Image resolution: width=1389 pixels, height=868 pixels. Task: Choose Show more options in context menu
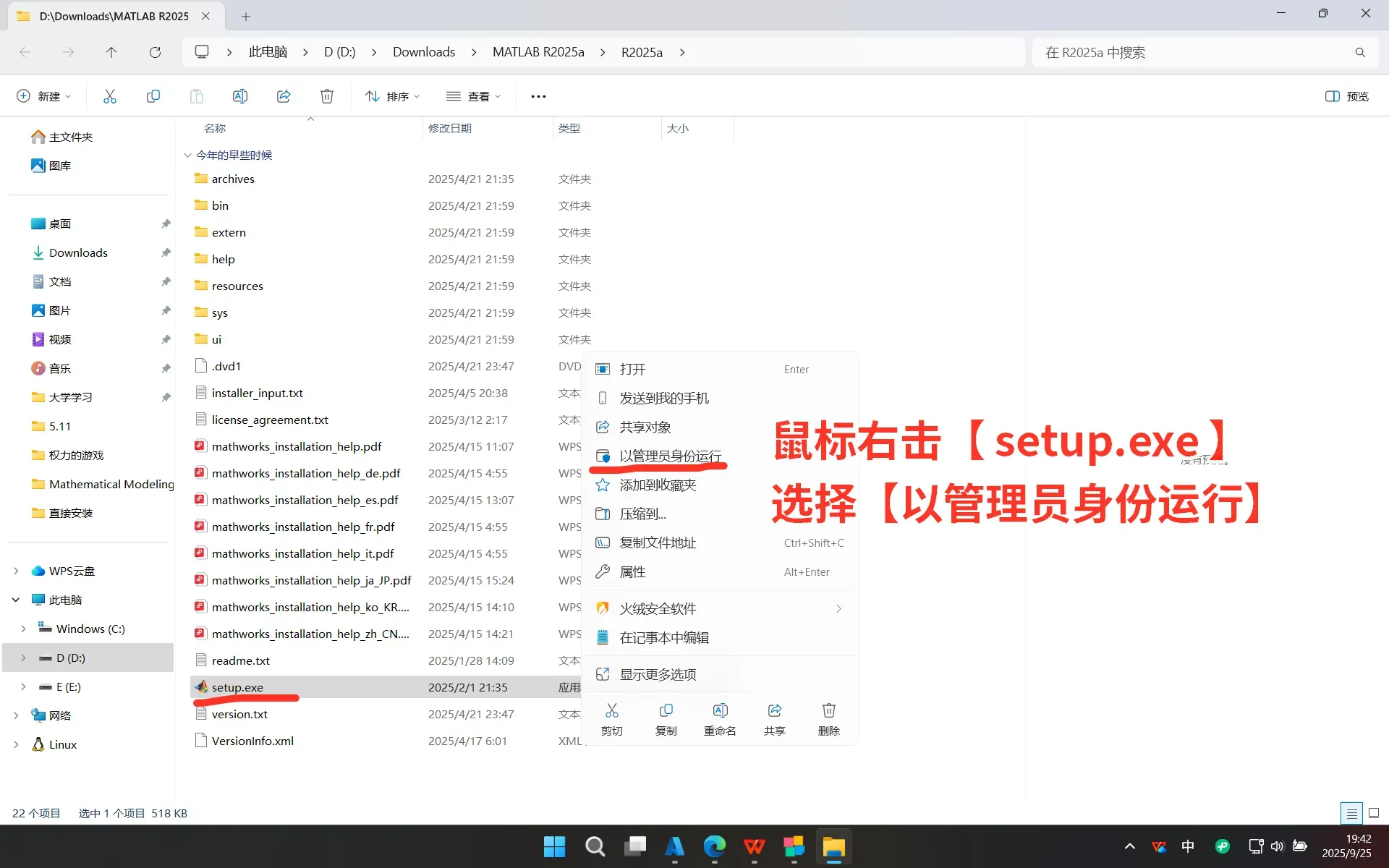click(x=658, y=674)
